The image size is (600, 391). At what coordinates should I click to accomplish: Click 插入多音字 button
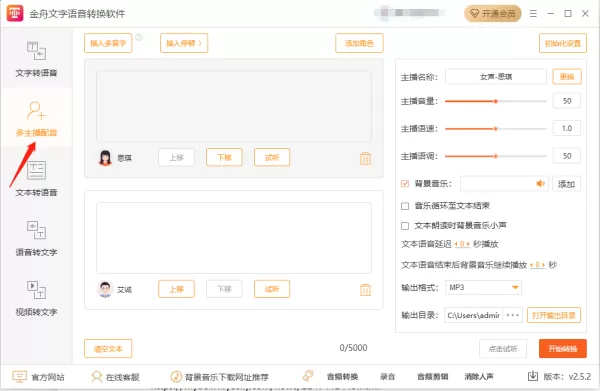point(108,43)
